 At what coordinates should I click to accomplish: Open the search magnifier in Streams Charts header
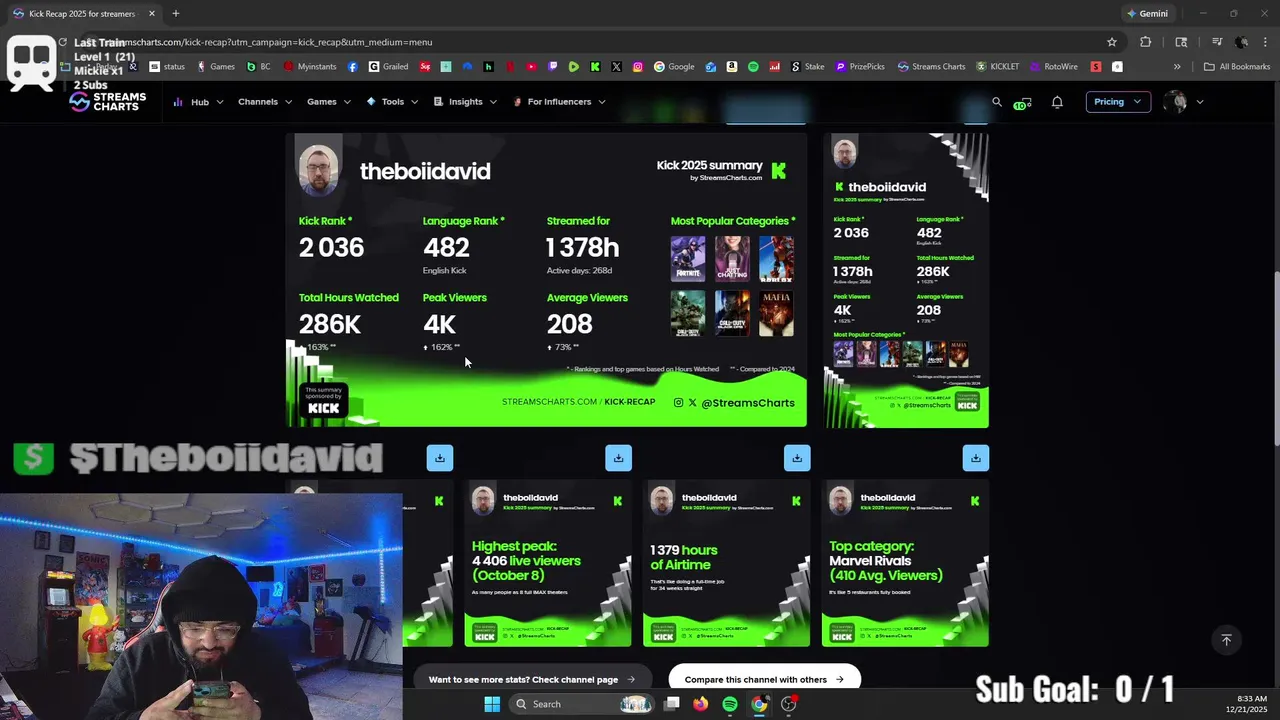point(996,102)
